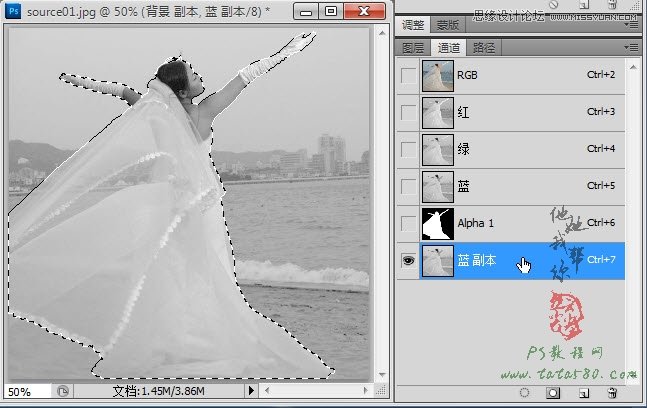Open the Channels panel options menu
Viewport: 647px width, 408px height.
click(631, 48)
